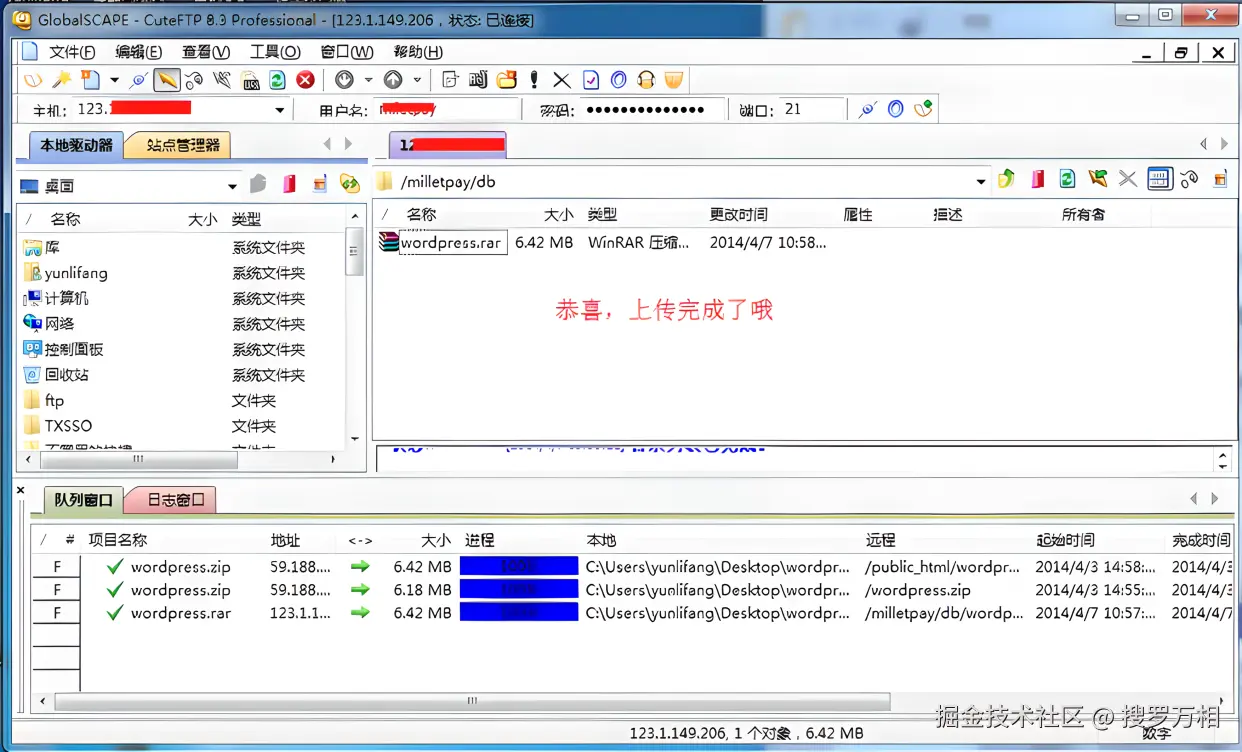This screenshot has width=1242, height=752.
Task: Open the remote pane refresh icon
Action: tap(1066, 178)
